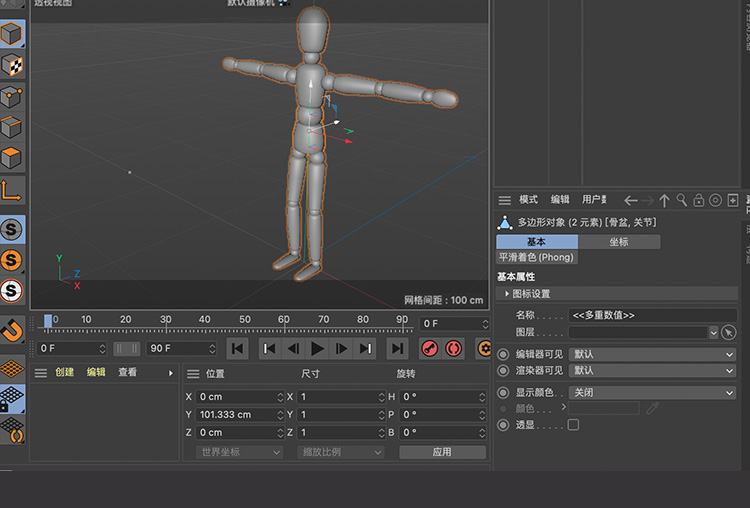Click the 名称 name field
The height and width of the screenshot is (508, 750).
pos(652,315)
